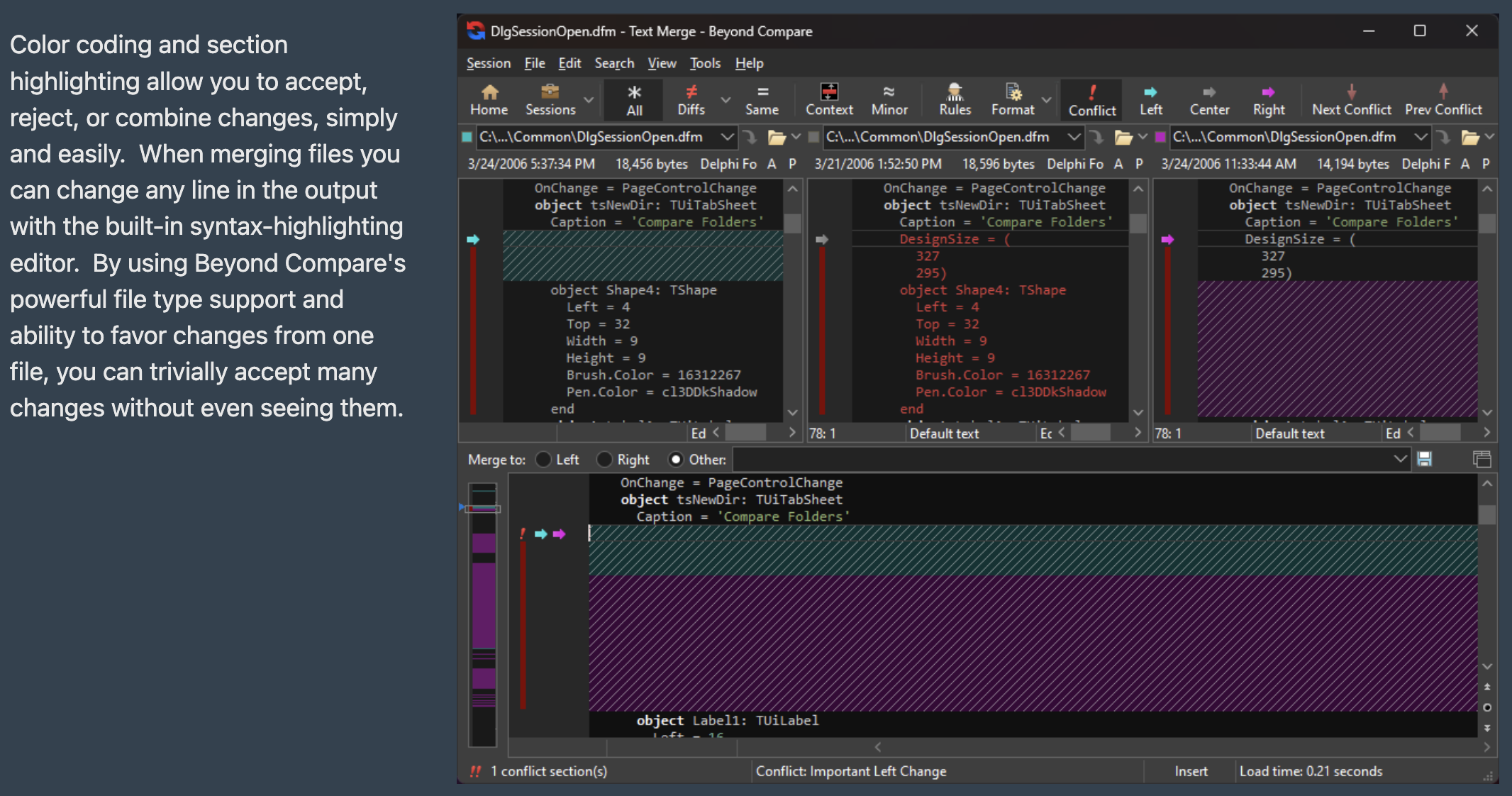Expand the Merge to output path dropdown

(1400, 459)
